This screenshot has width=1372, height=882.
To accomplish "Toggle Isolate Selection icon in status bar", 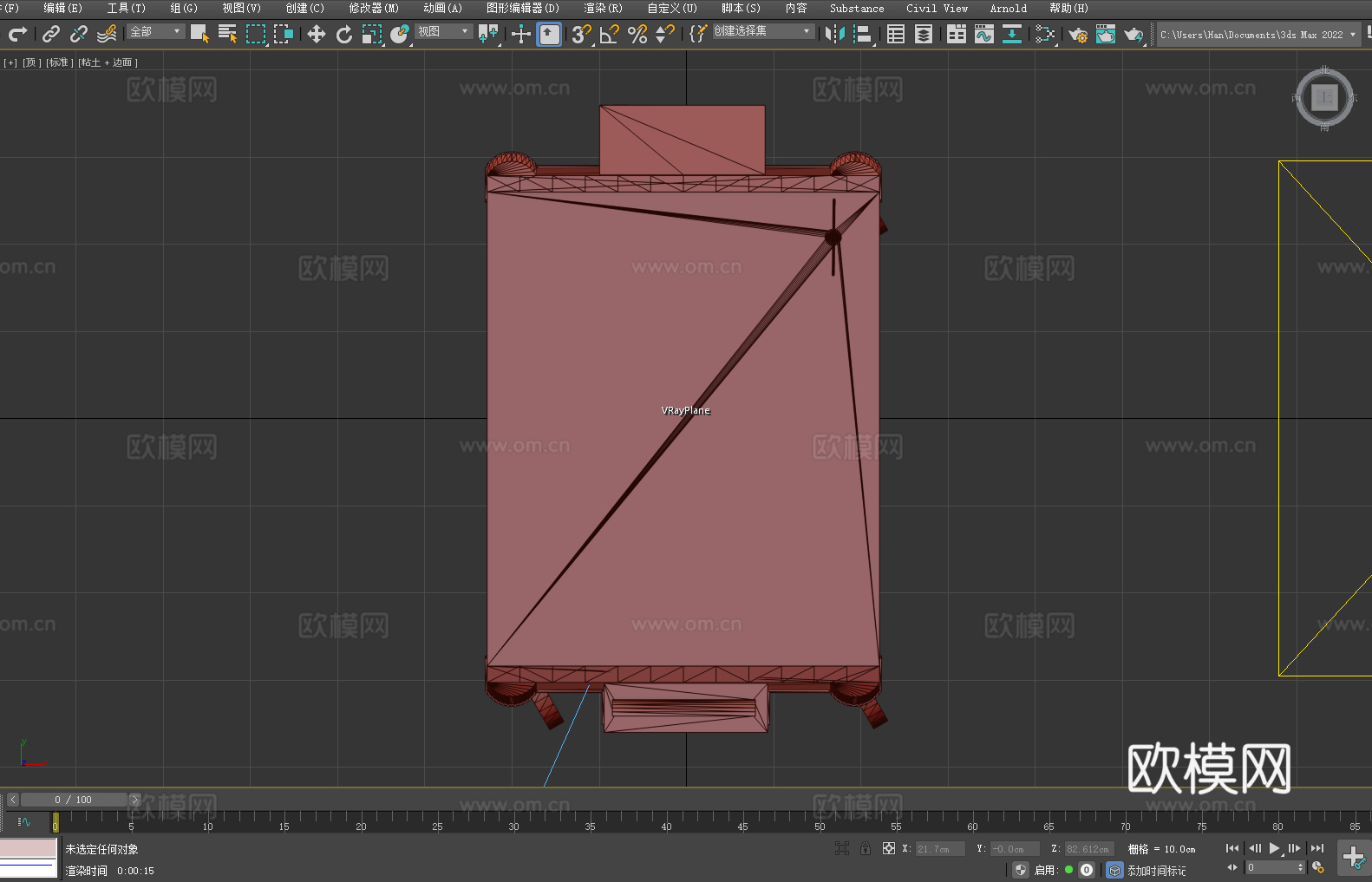I will pos(841,848).
